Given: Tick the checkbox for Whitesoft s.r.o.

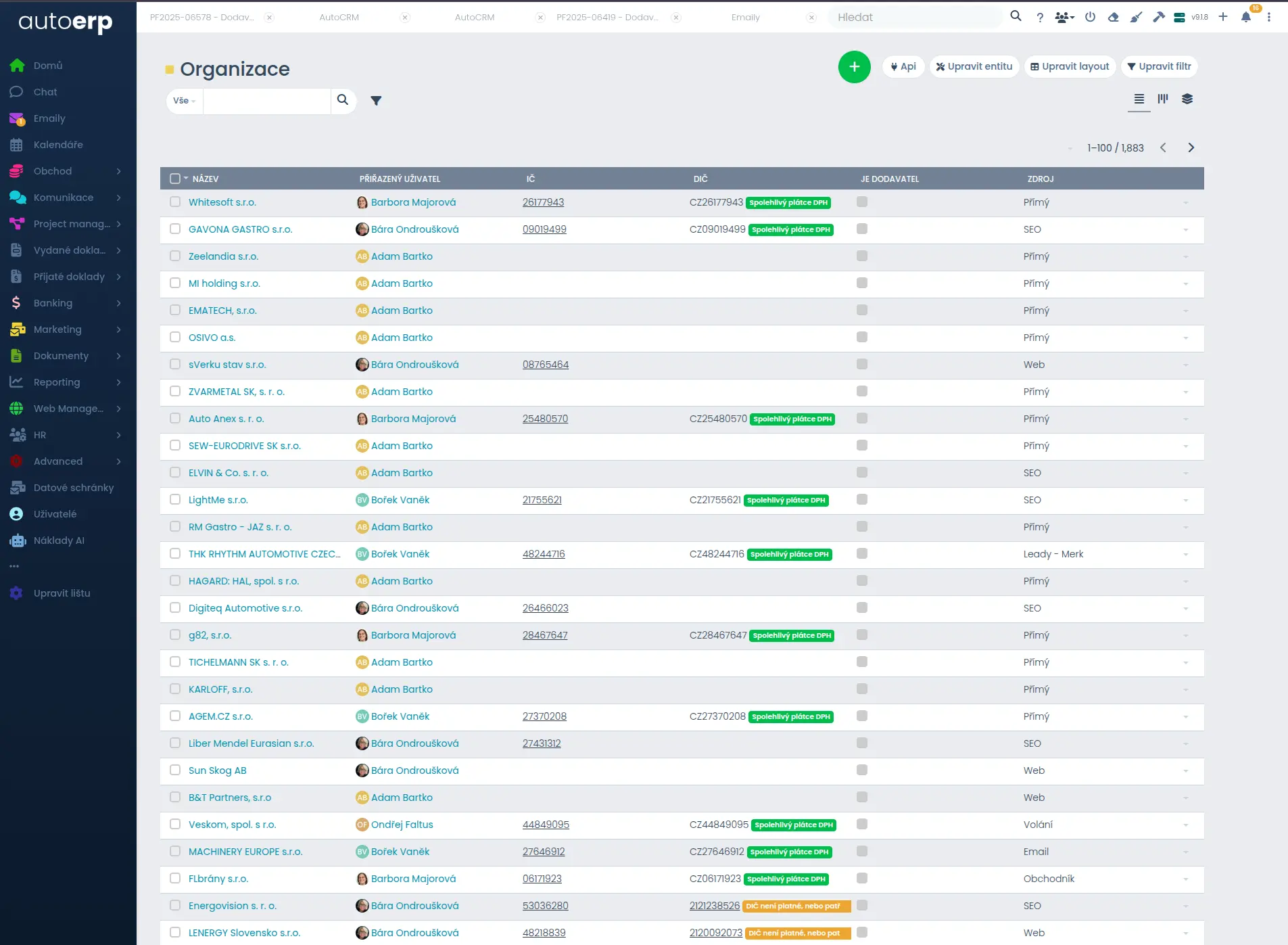Looking at the screenshot, I should point(175,202).
